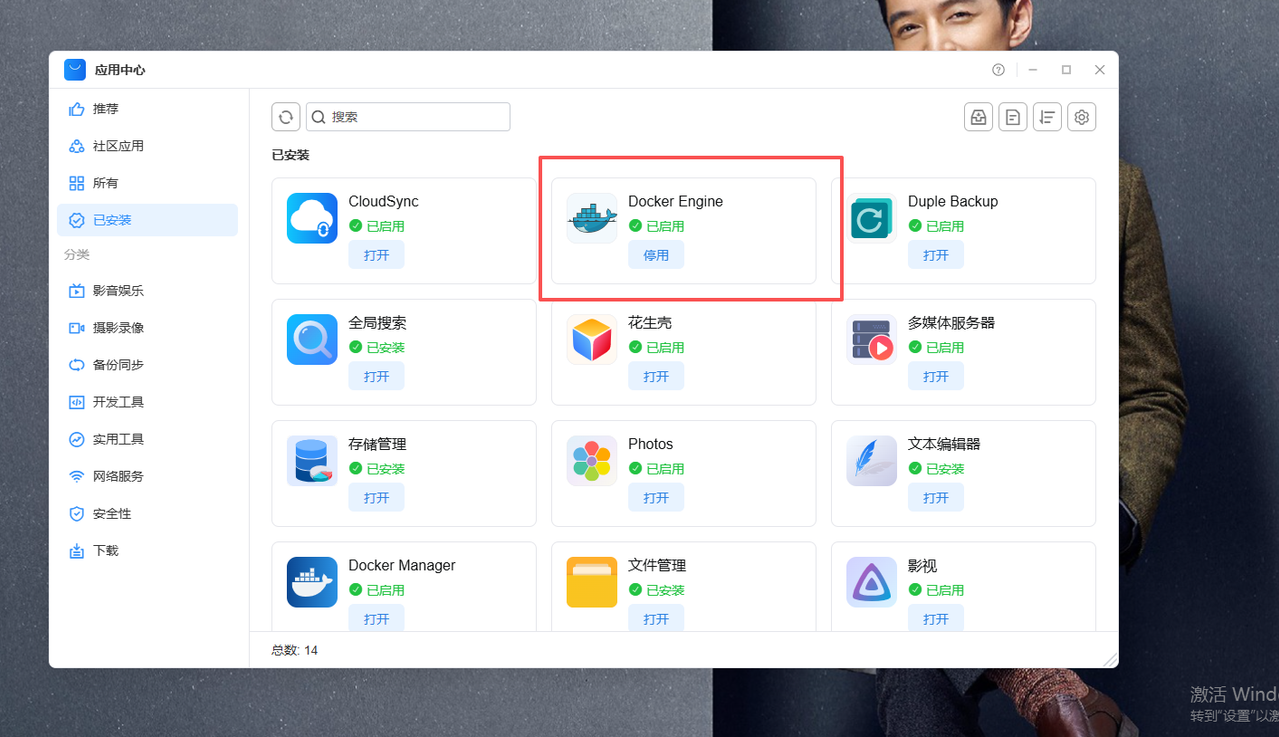Open the 实用工具 category
The width and height of the screenshot is (1279, 737).
pos(147,439)
